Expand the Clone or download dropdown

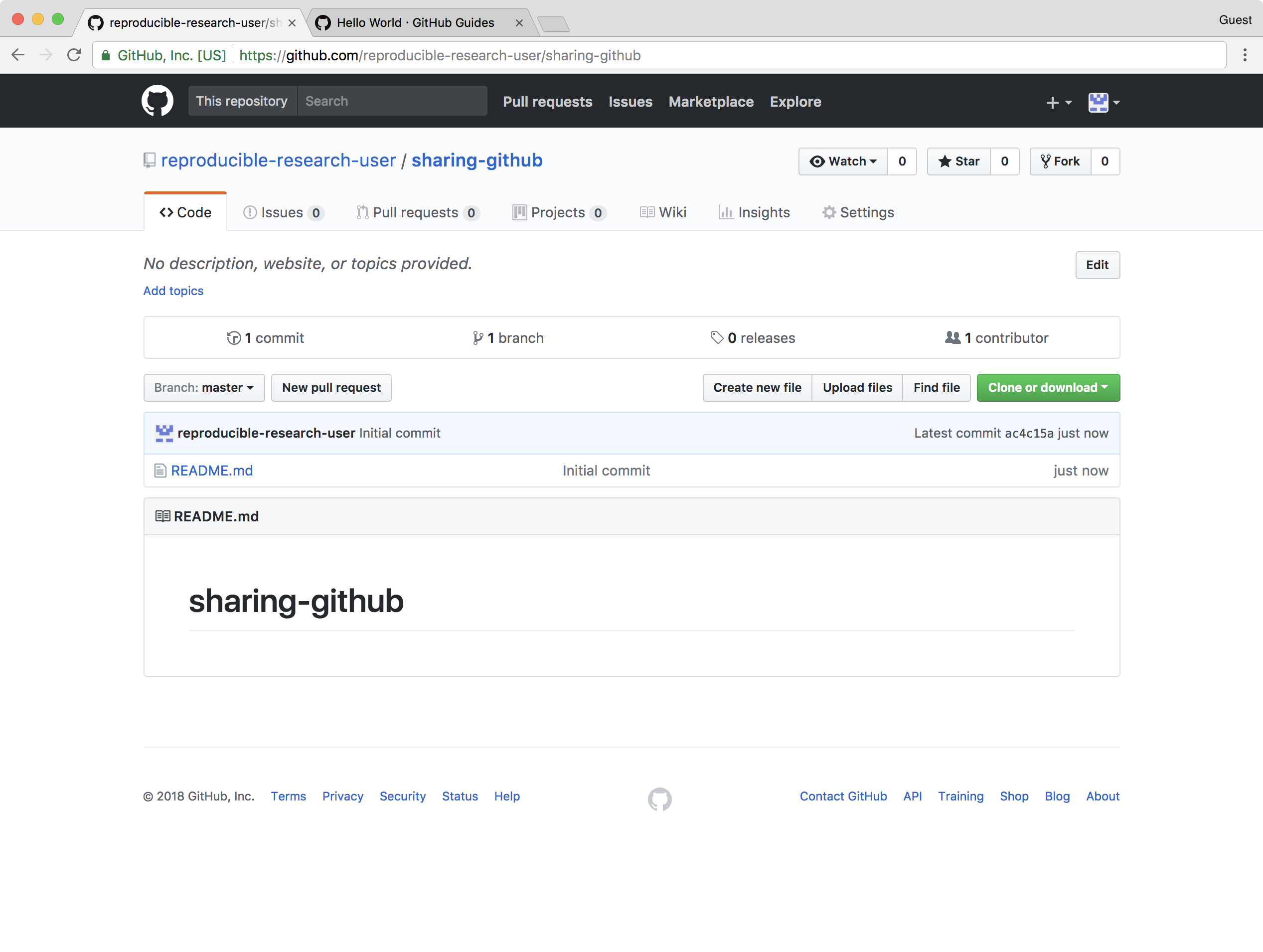(1047, 387)
